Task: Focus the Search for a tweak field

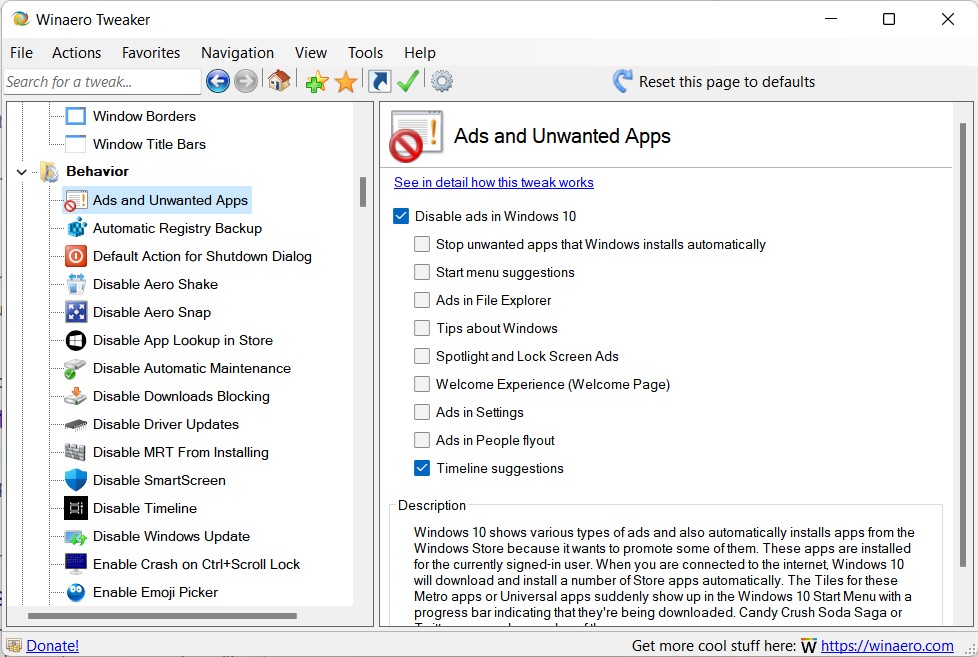Action: click(102, 82)
